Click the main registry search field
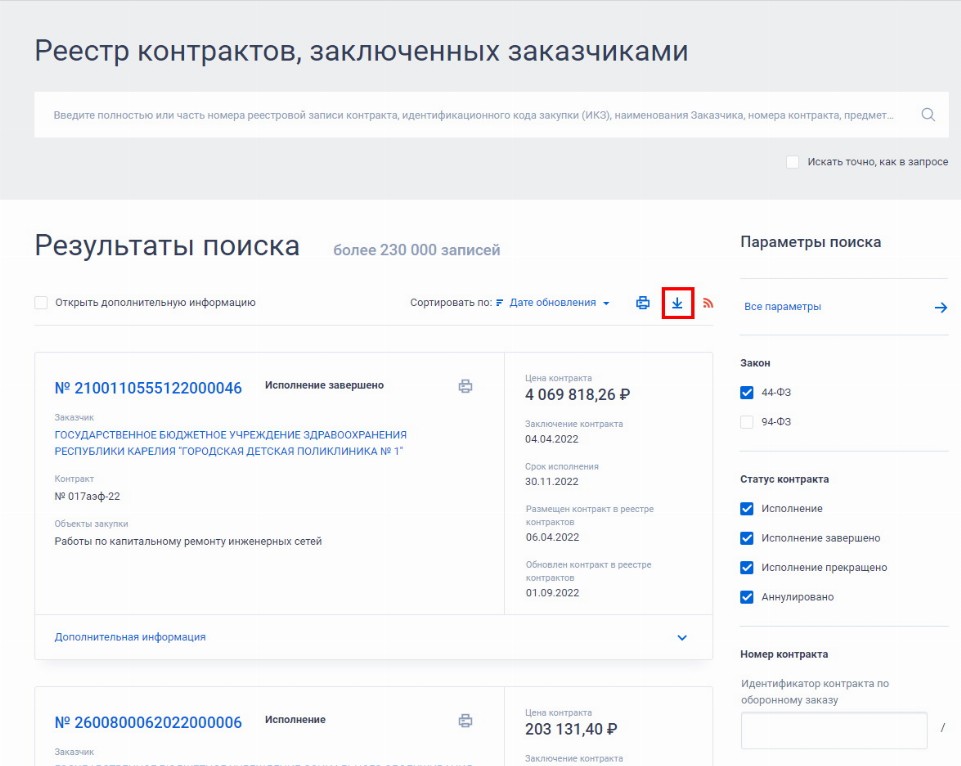The width and height of the screenshot is (961, 766). tap(470, 116)
